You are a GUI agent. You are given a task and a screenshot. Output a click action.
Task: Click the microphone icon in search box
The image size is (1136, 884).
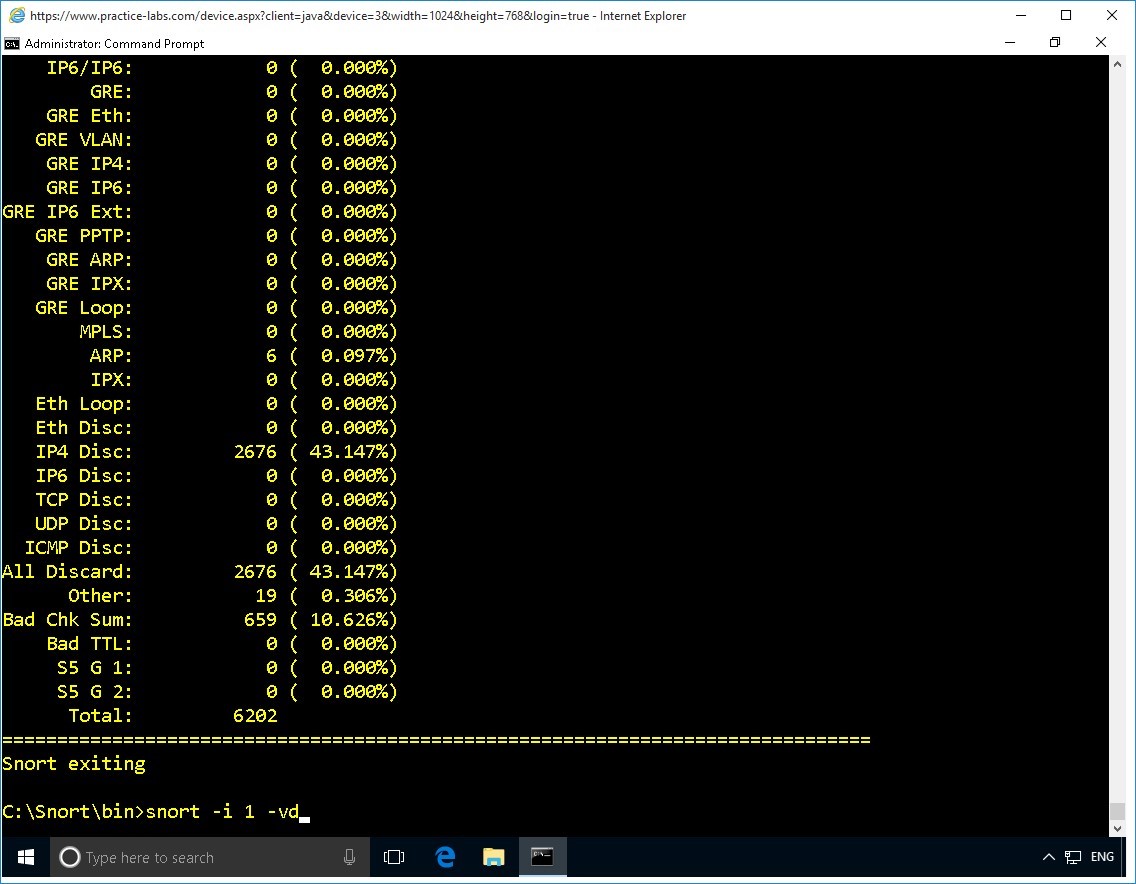[x=350, y=857]
